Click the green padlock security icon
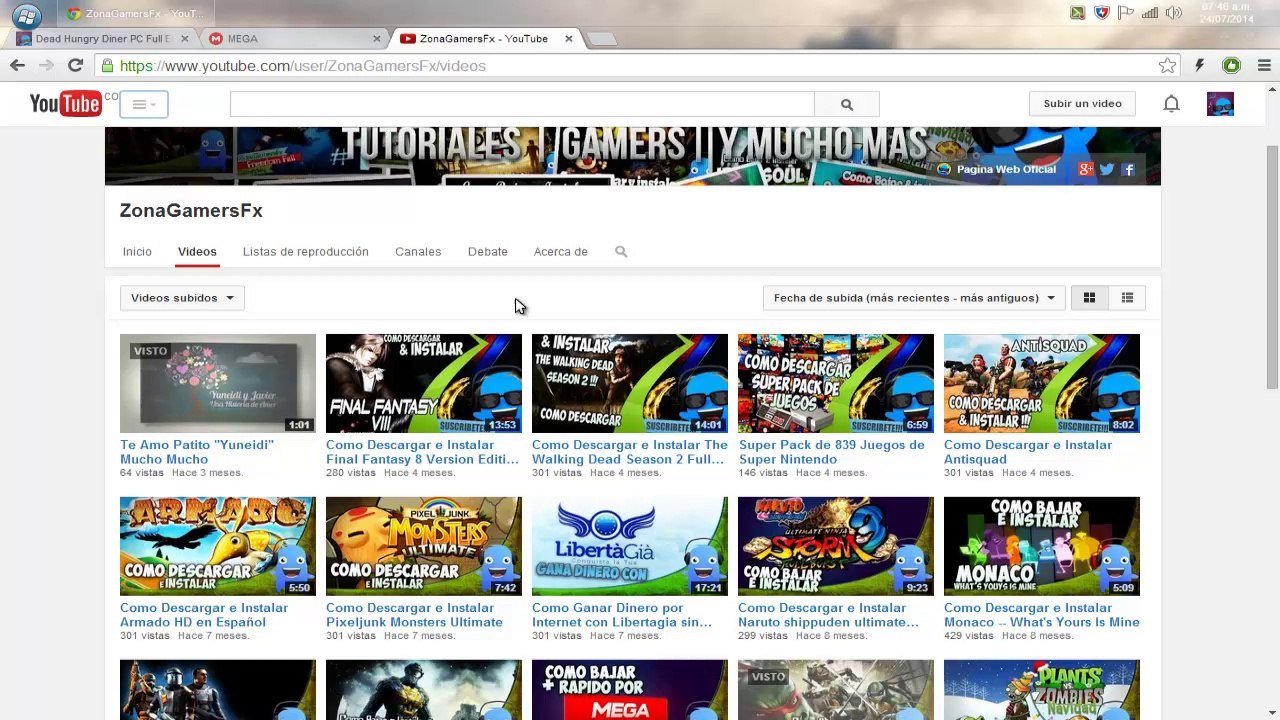Screen dimensions: 1280x720 click(x=107, y=66)
